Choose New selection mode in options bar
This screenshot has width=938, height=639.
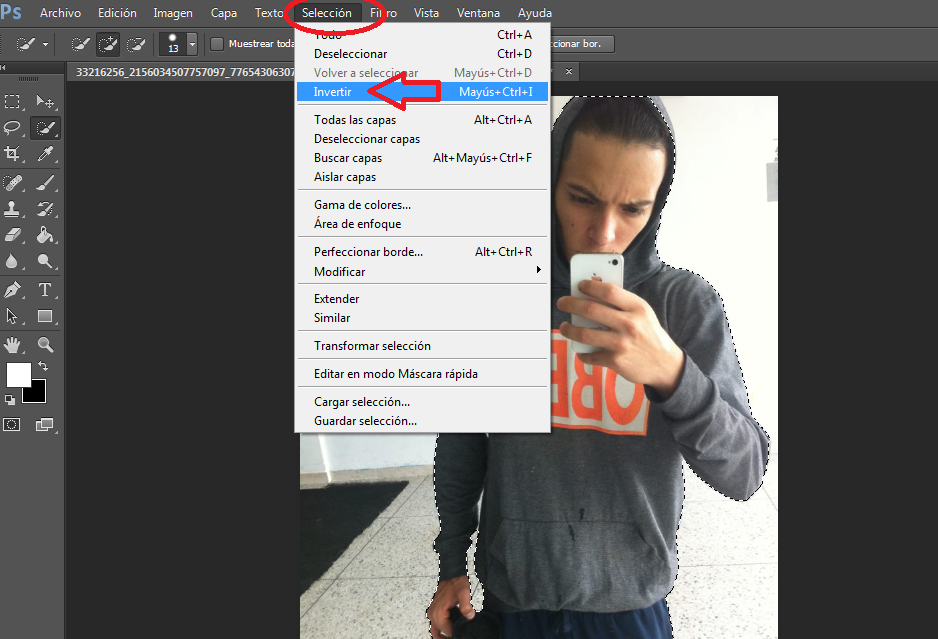tap(80, 44)
